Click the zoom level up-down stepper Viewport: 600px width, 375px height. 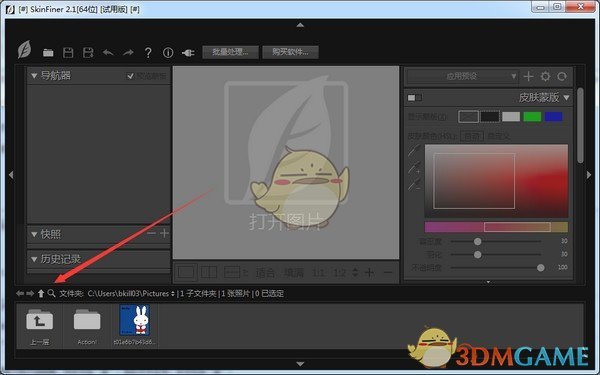355,272
